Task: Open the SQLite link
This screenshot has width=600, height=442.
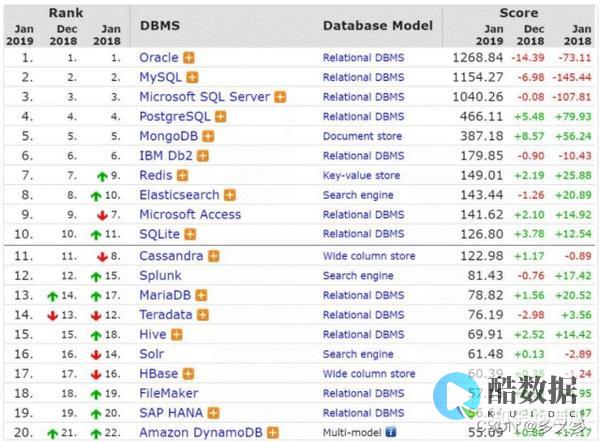Action: coord(160,234)
